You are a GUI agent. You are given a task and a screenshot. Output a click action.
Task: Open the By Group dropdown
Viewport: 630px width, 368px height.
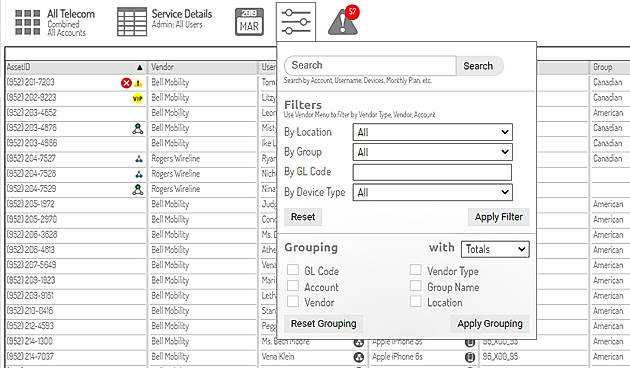point(433,152)
